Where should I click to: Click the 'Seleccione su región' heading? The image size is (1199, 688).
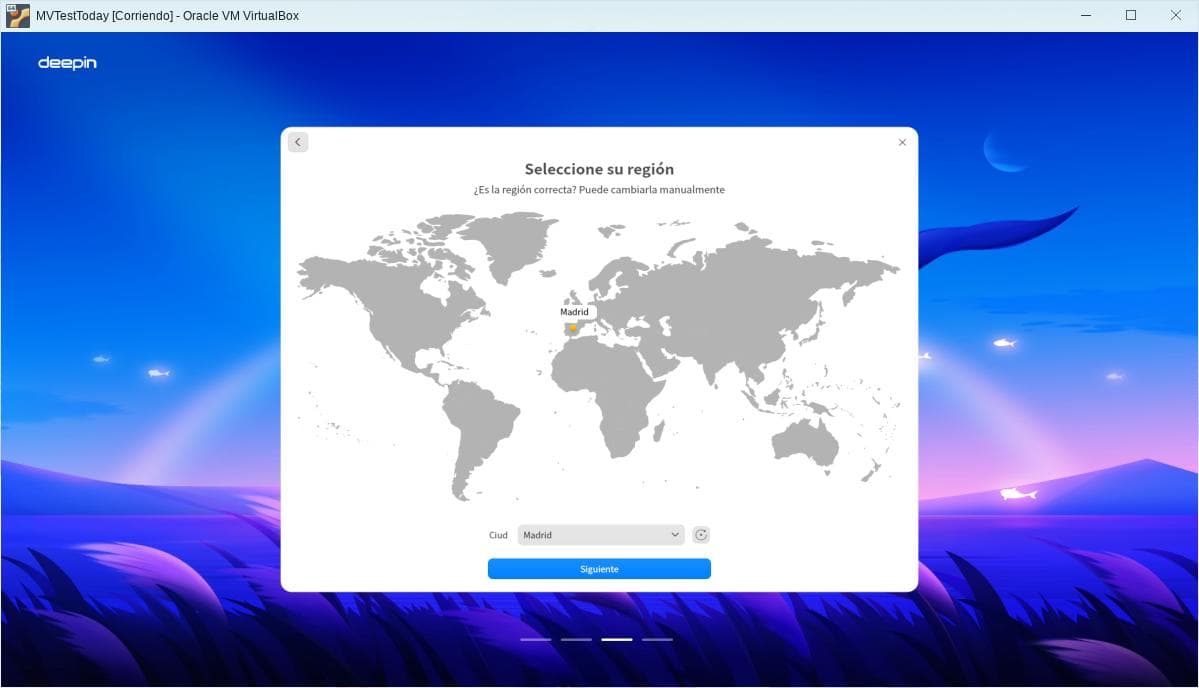click(x=600, y=169)
